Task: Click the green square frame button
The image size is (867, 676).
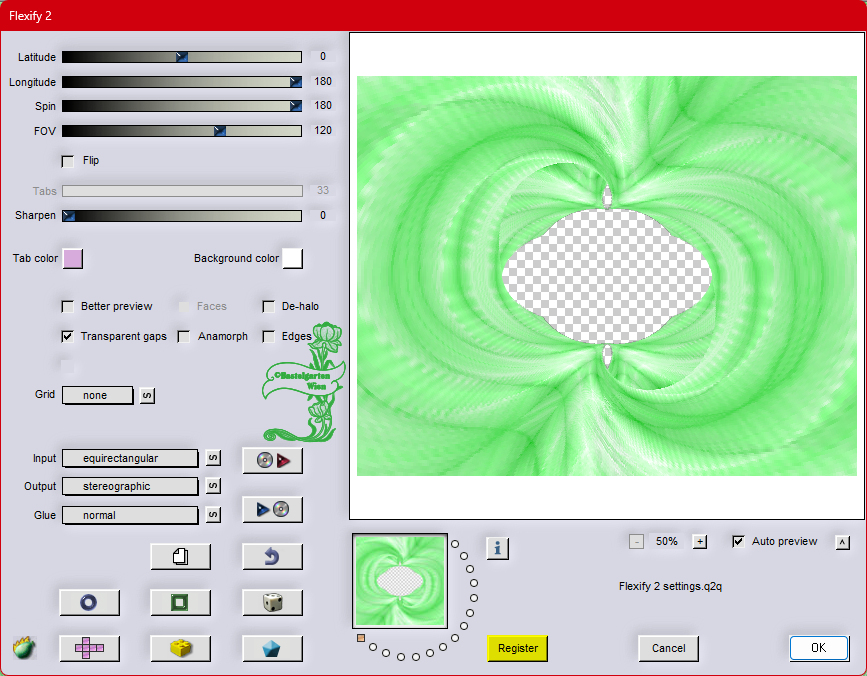Action: coord(180,602)
